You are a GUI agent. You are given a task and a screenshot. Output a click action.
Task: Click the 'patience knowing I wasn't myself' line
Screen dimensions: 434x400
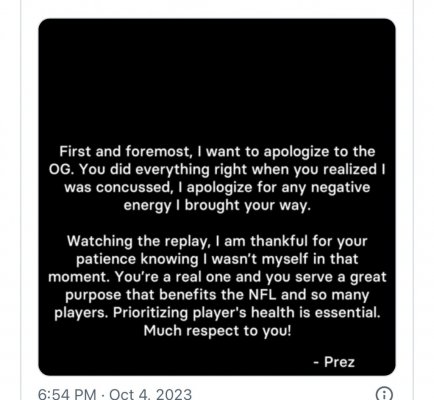tap(217, 259)
